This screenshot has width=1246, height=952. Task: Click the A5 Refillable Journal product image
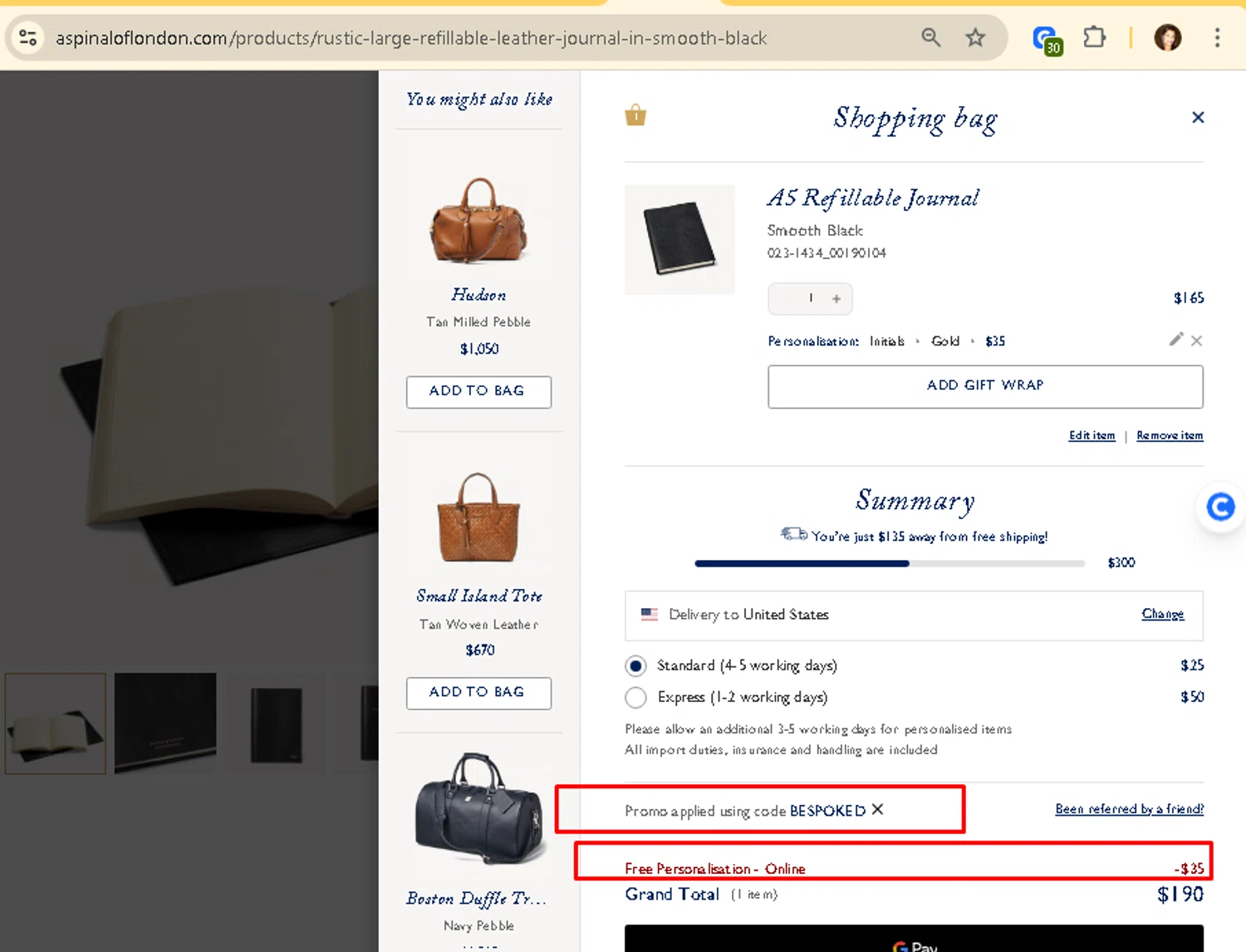(x=679, y=239)
